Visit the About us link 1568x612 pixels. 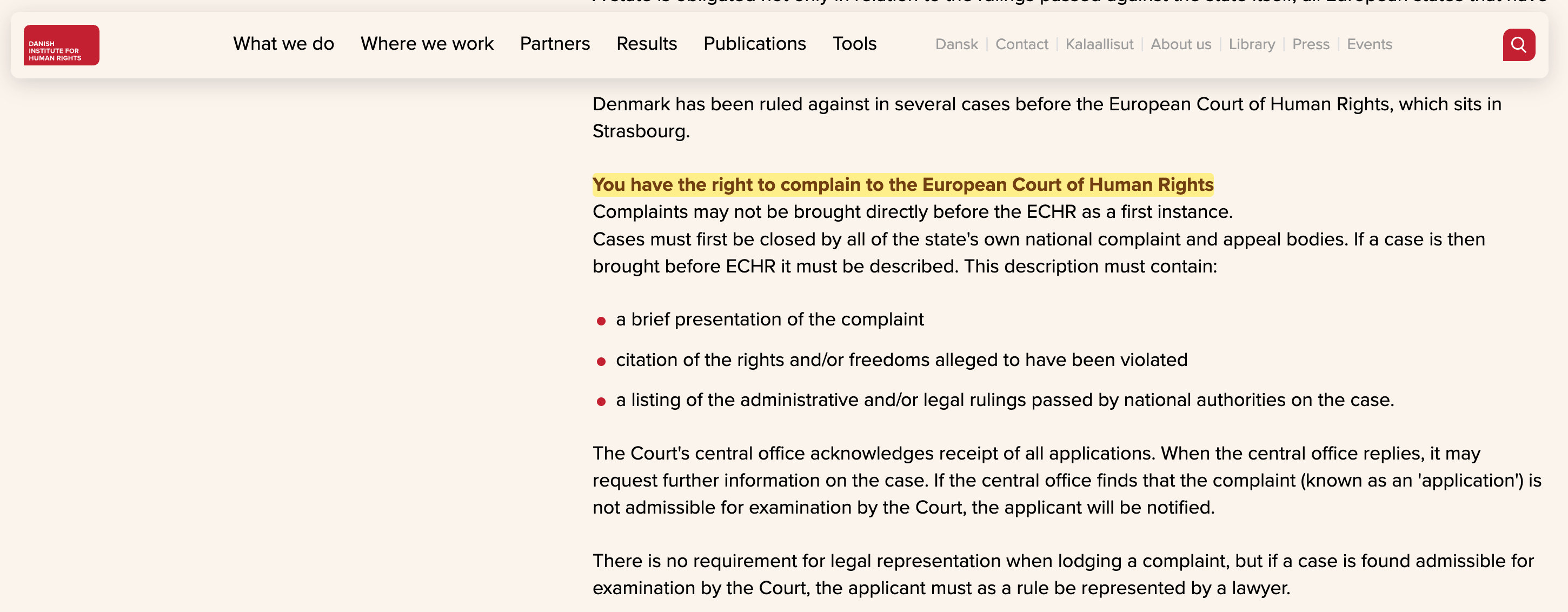[x=1180, y=44]
